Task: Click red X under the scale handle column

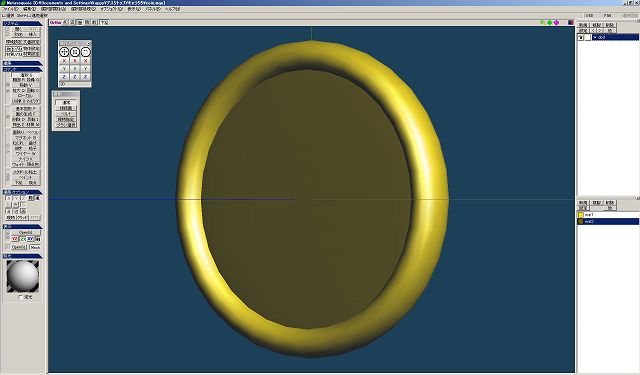Action: 75,61
